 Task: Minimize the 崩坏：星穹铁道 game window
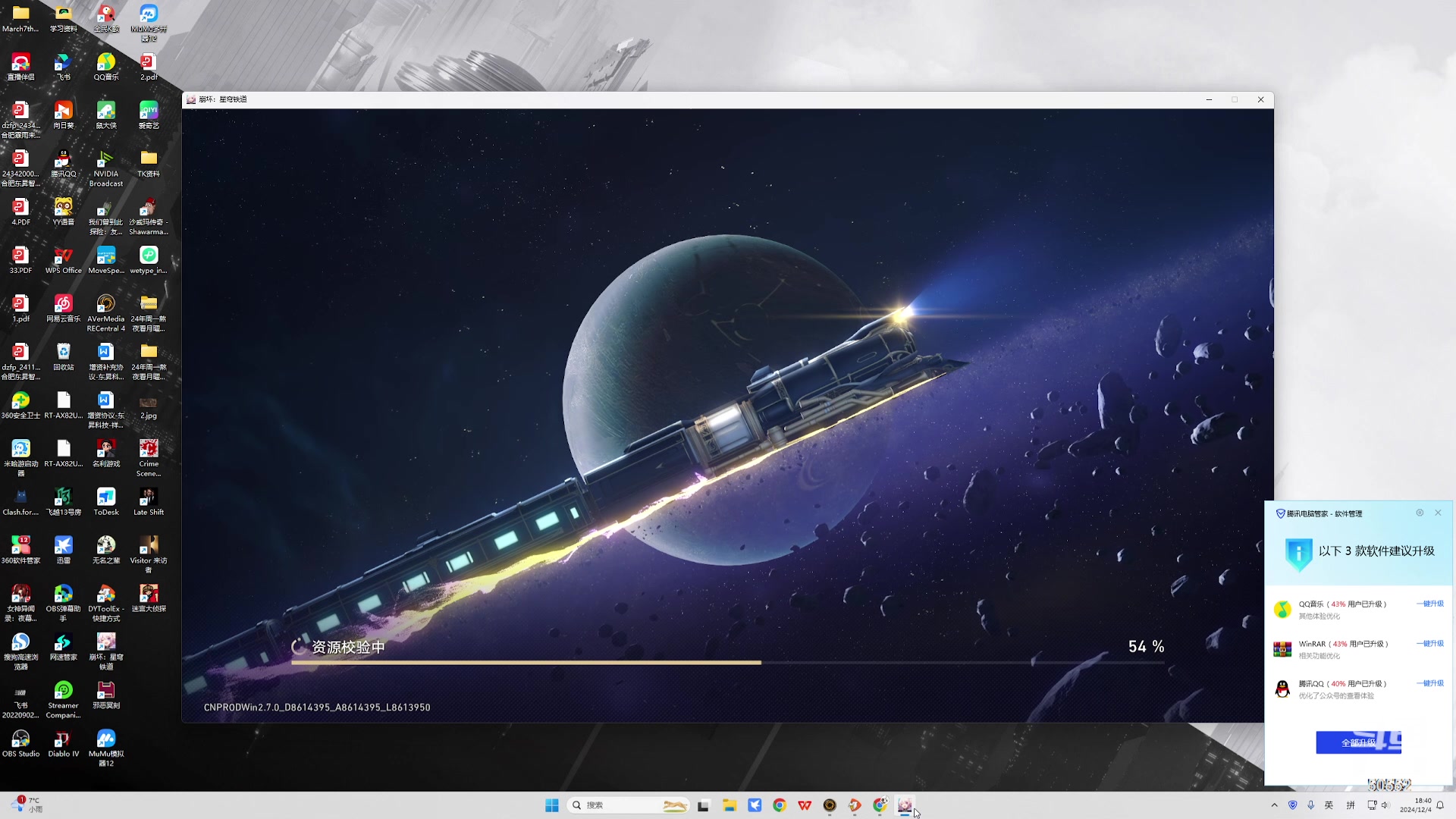click(x=1209, y=99)
